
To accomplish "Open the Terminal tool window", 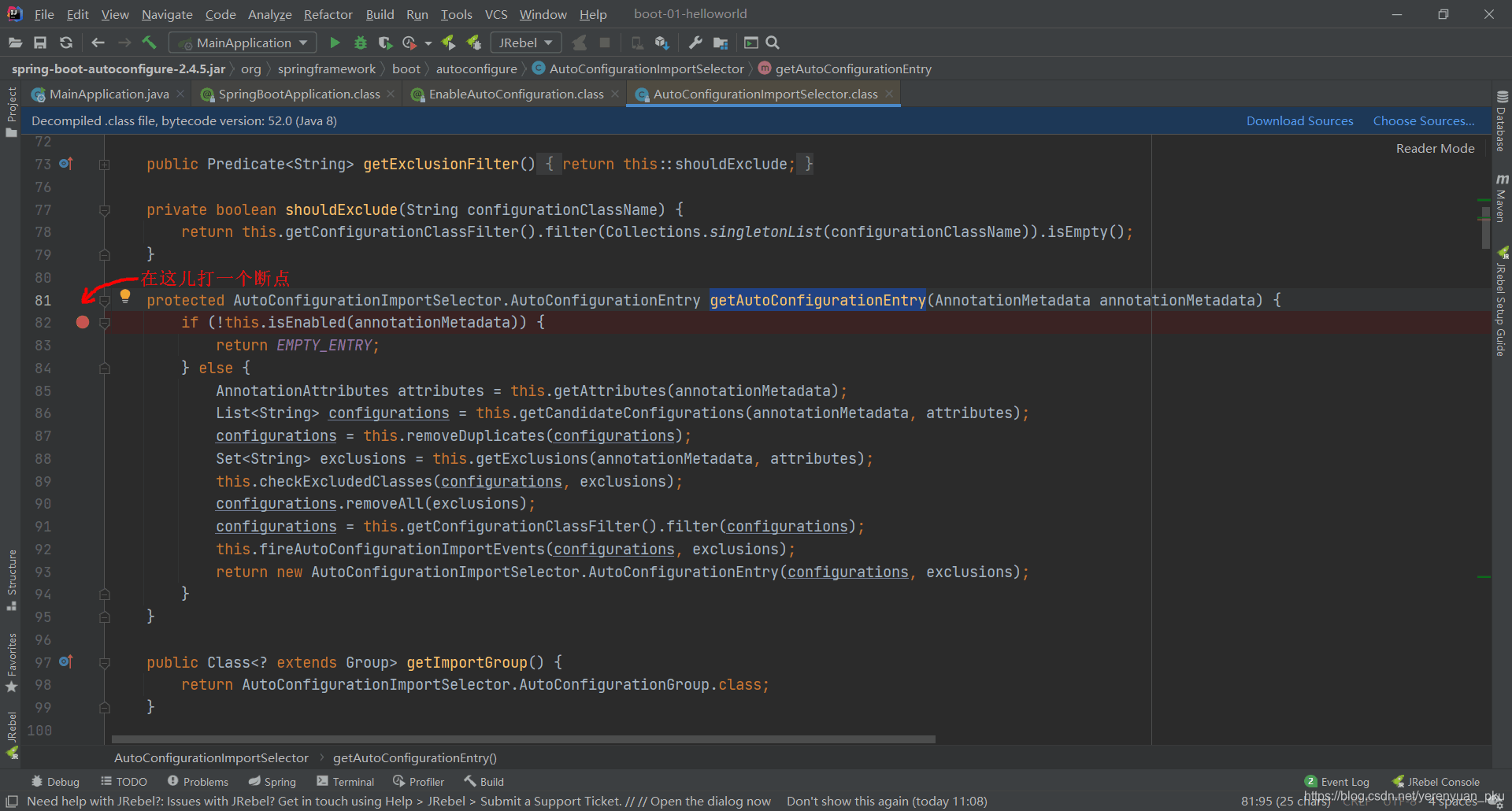I will [x=345, y=781].
